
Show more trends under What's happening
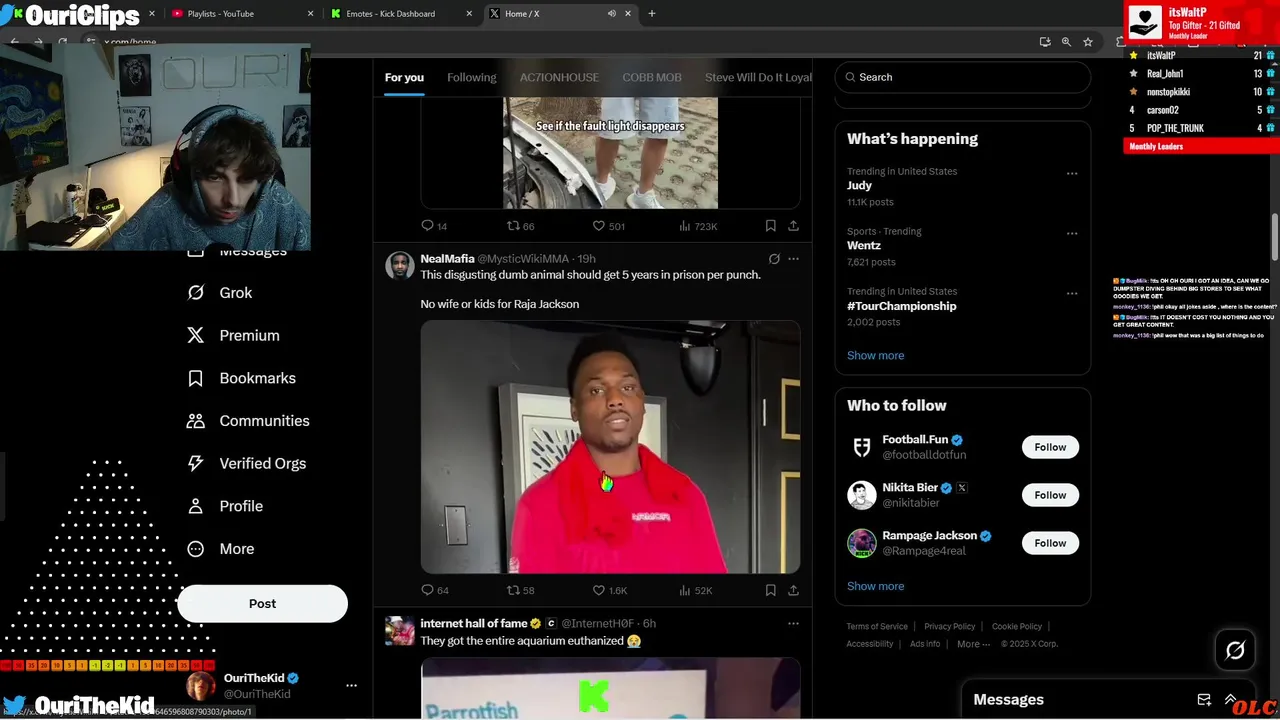pos(875,356)
